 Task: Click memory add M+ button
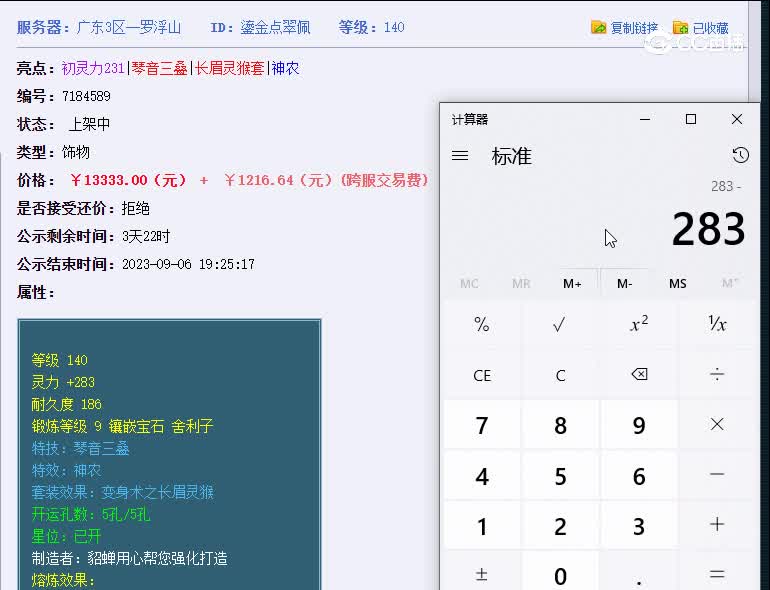point(572,283)
